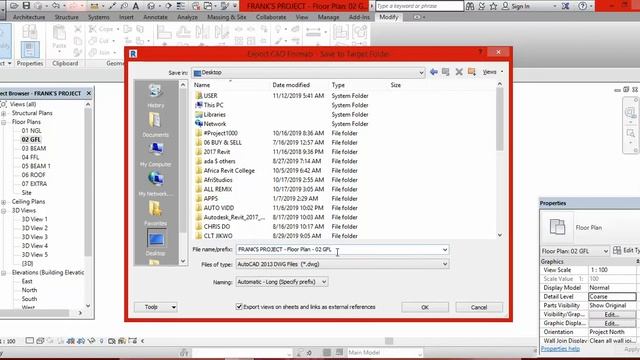Image resolution: width=640 pixels, height=360 pixels.
Task: Go back with the blue arrow icon
Action: (433, 72)
